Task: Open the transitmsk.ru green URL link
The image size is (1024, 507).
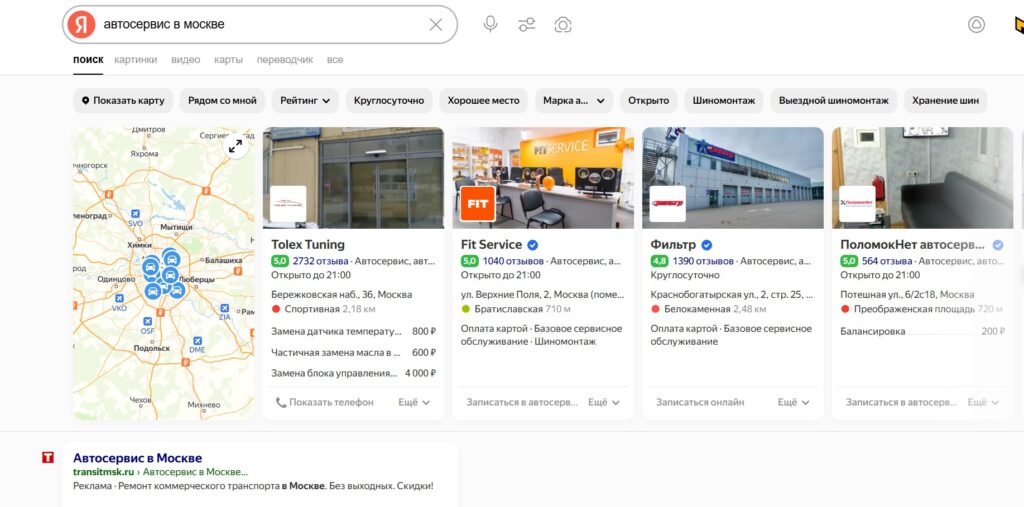Action: 103,472
